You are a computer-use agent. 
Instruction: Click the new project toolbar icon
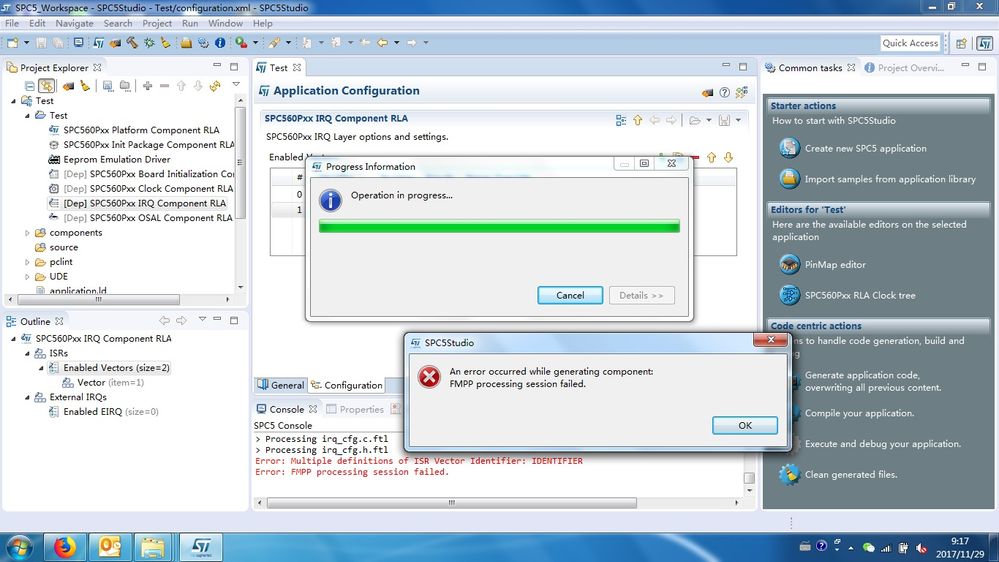(x=13, y=43)
